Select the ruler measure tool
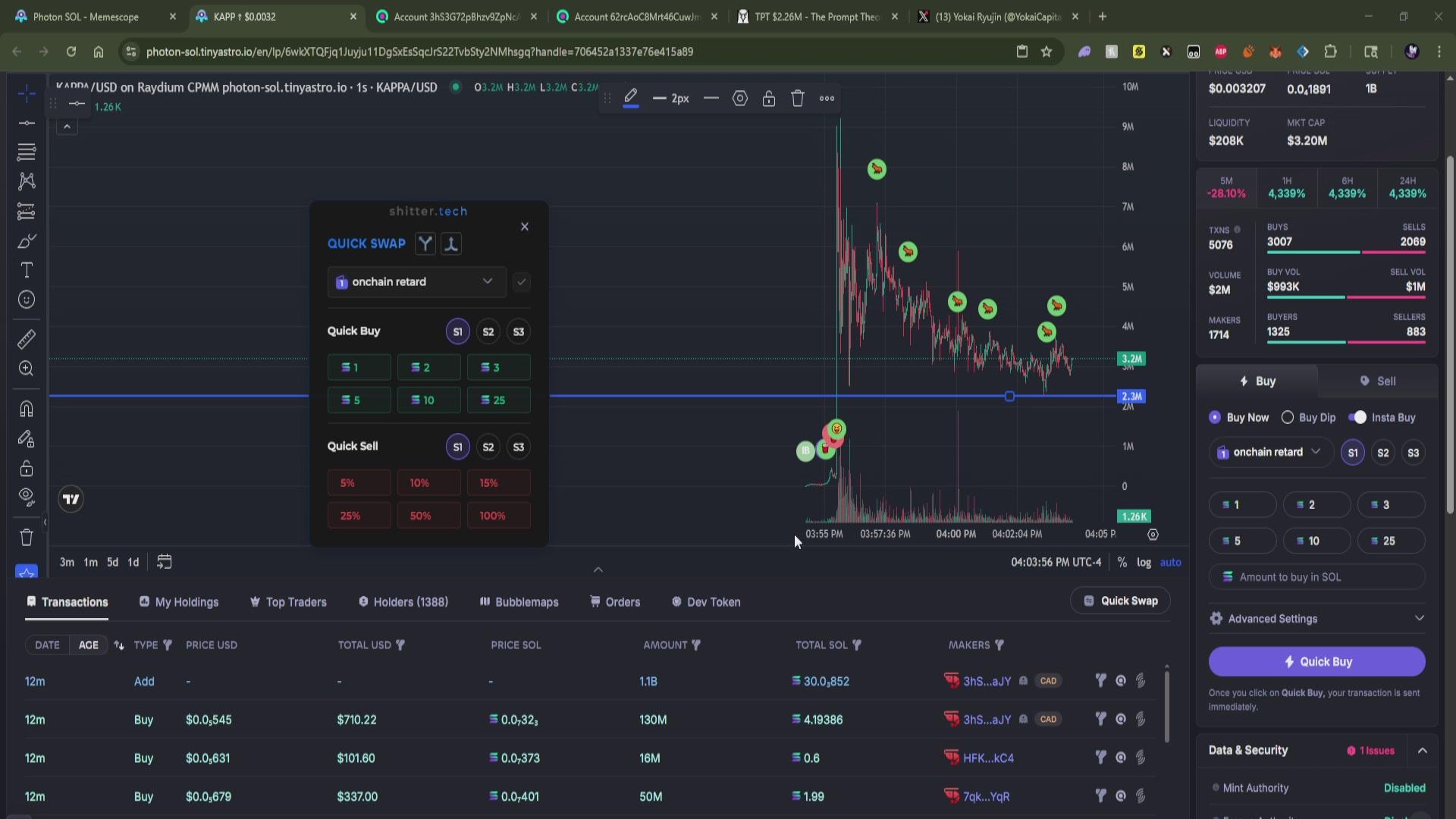This screenshot has height=819, width=1456. [x=27, y=340]
